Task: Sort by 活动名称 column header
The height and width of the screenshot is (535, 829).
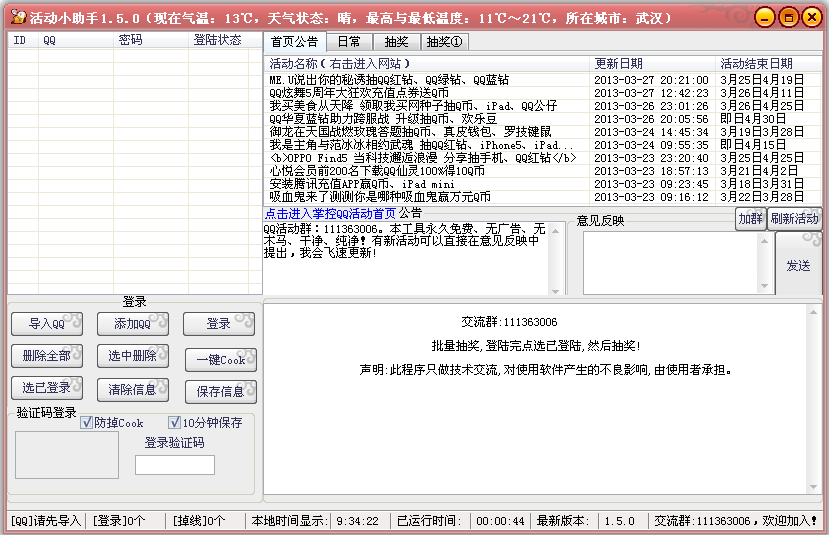Action: pyautogui.click(x=427, y=64)
